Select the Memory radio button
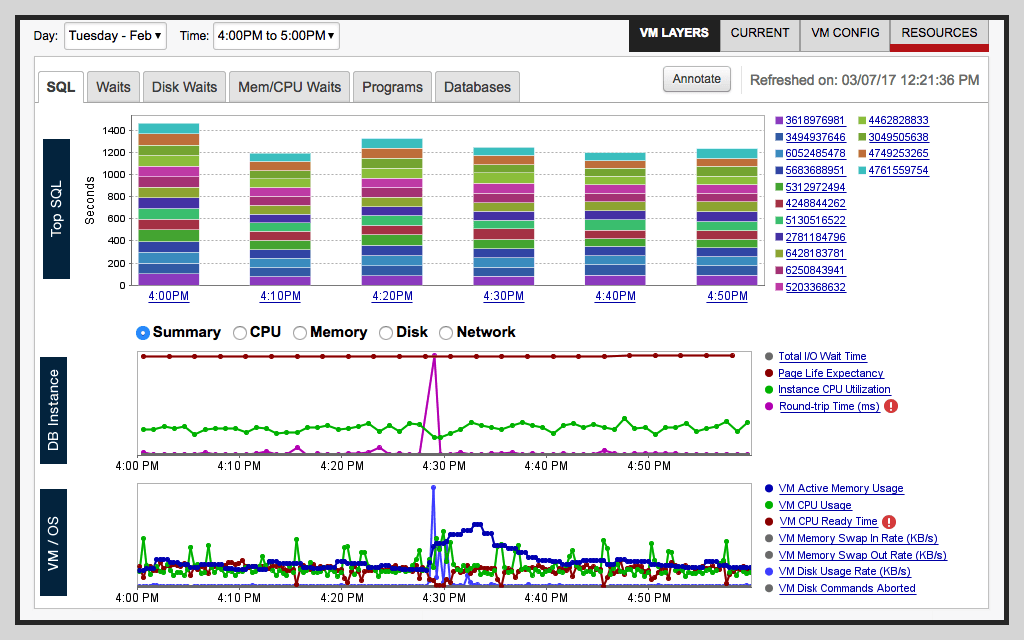Image resolution: width=1024 pixels, height=640 pixels. coord(300,332)
